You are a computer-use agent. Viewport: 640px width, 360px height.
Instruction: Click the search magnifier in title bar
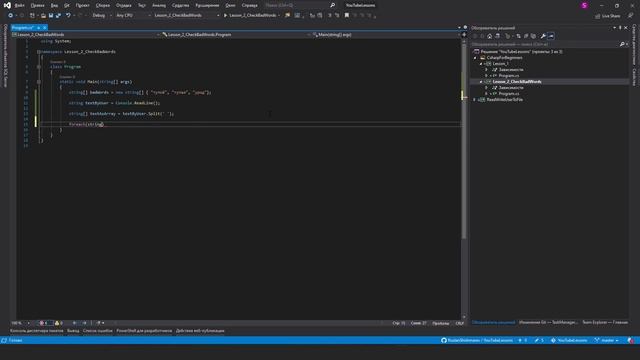[x=333, y=5]
